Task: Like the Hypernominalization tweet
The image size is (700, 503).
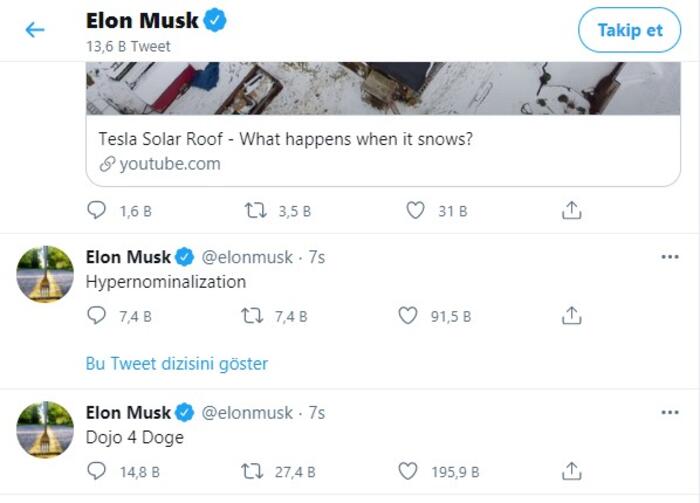Action: pyautogui.click(x=407, y=316)
